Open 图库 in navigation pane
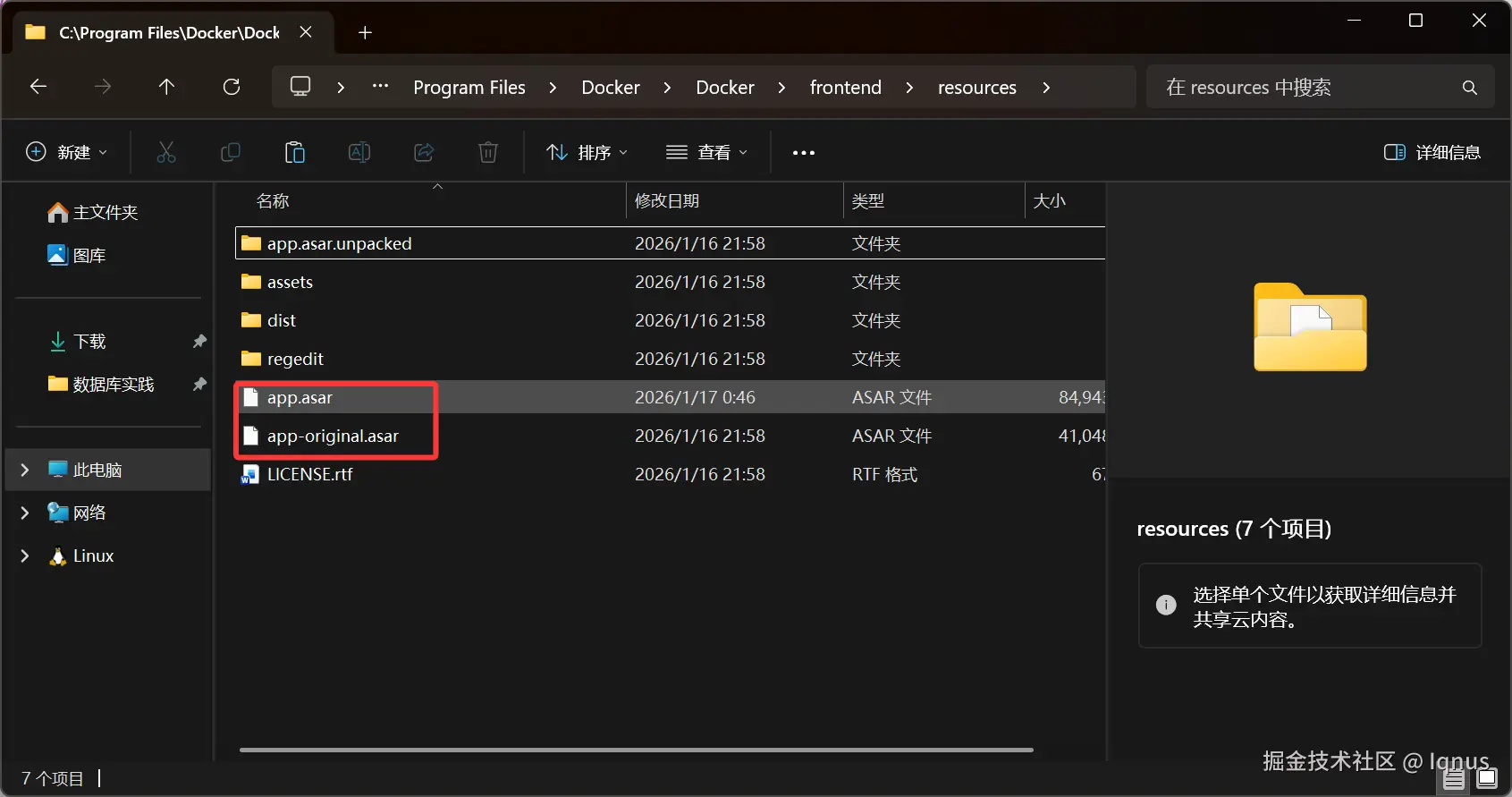The image size is (1512, 797). pos(77,255)
